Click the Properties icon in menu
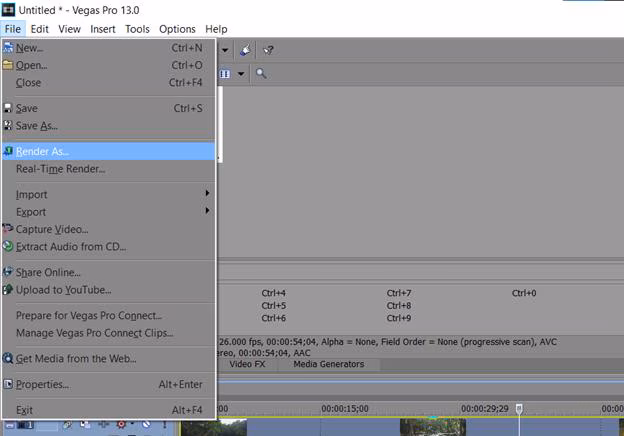 click(x=8, y=384)
